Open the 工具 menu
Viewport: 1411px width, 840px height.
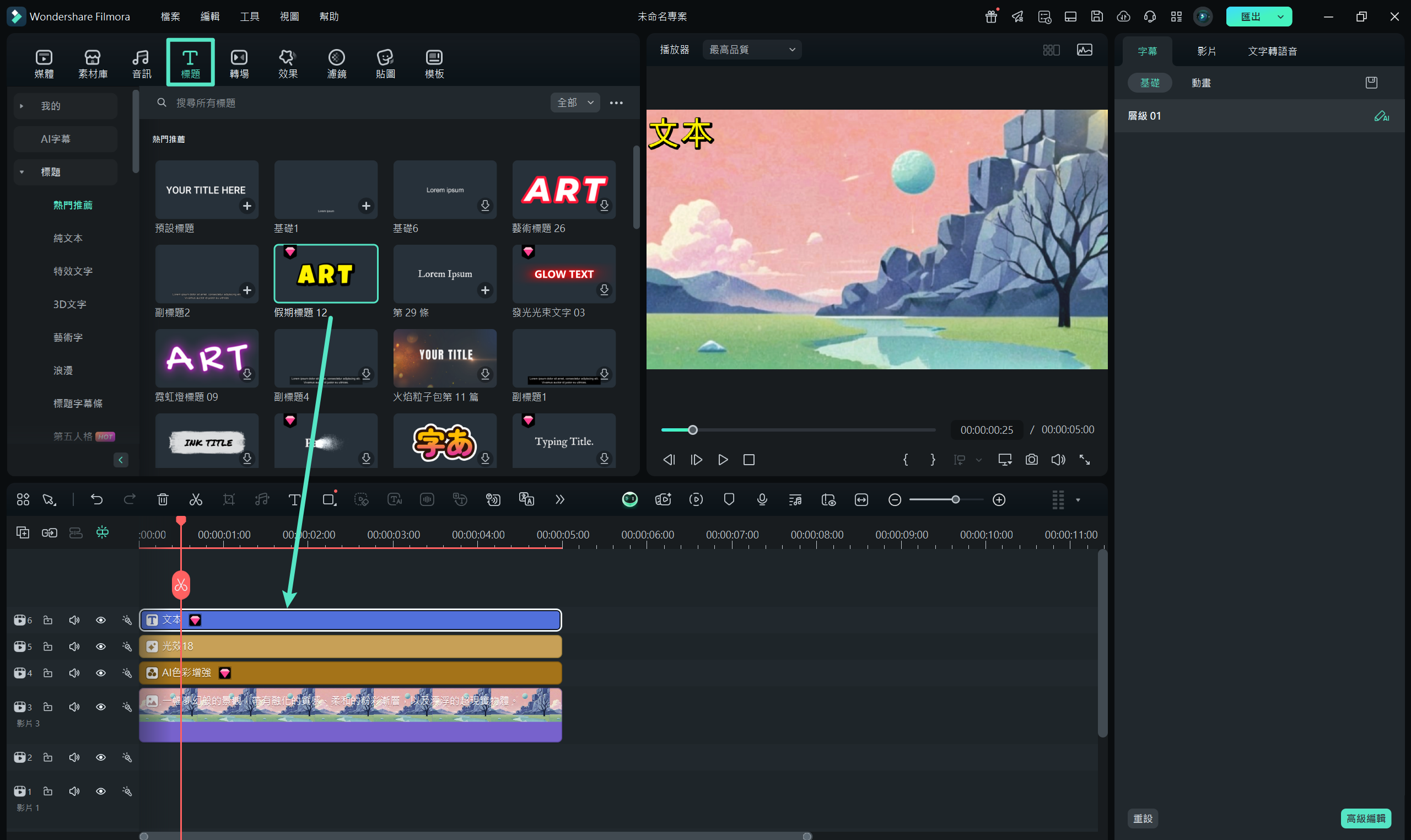249,17
